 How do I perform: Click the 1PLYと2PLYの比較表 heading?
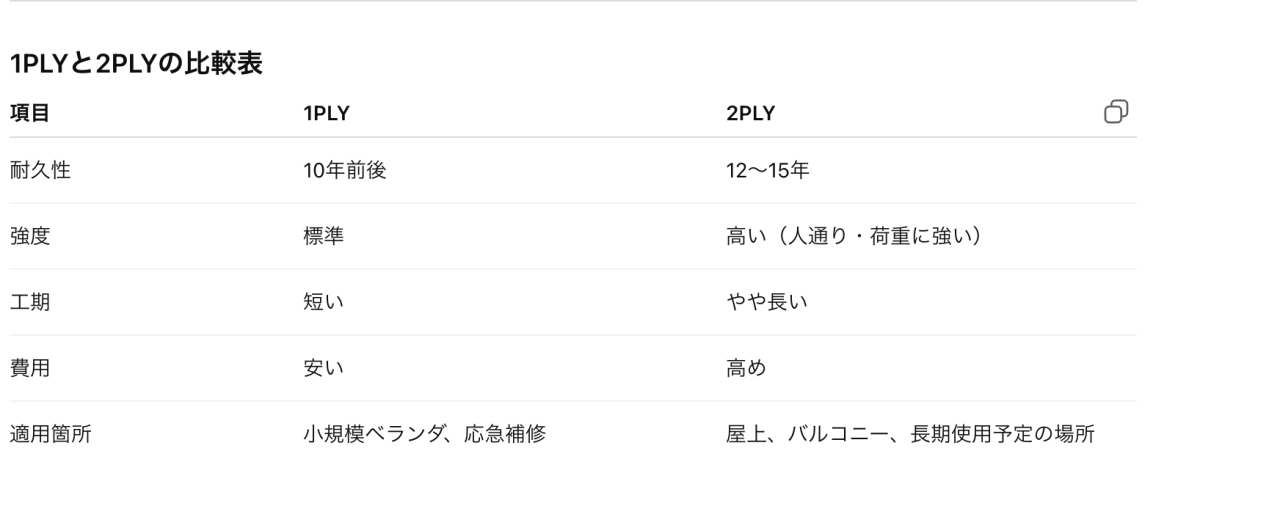pyautogui.click(x=136, y=65)
